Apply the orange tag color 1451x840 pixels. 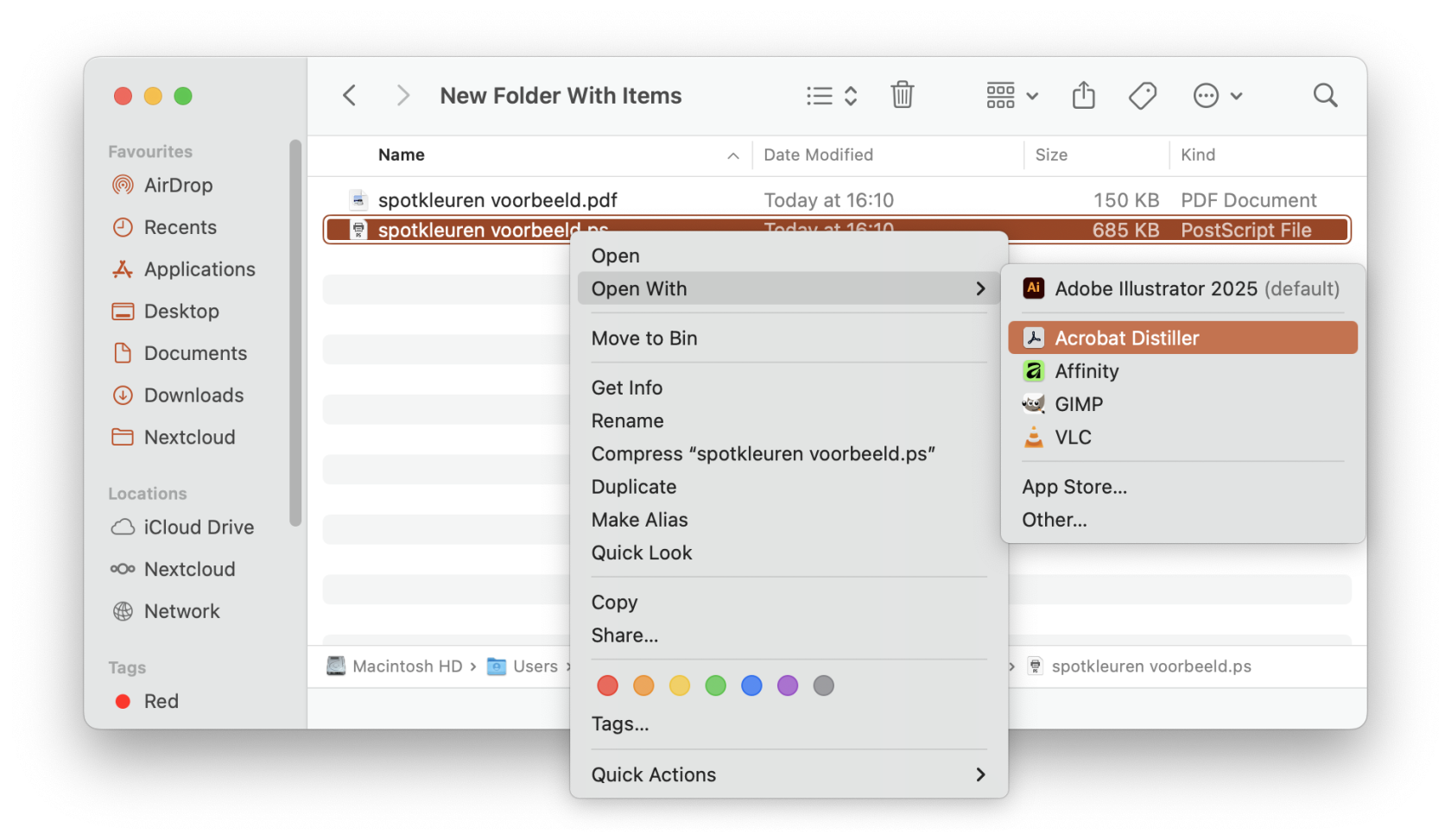[643, 685]
